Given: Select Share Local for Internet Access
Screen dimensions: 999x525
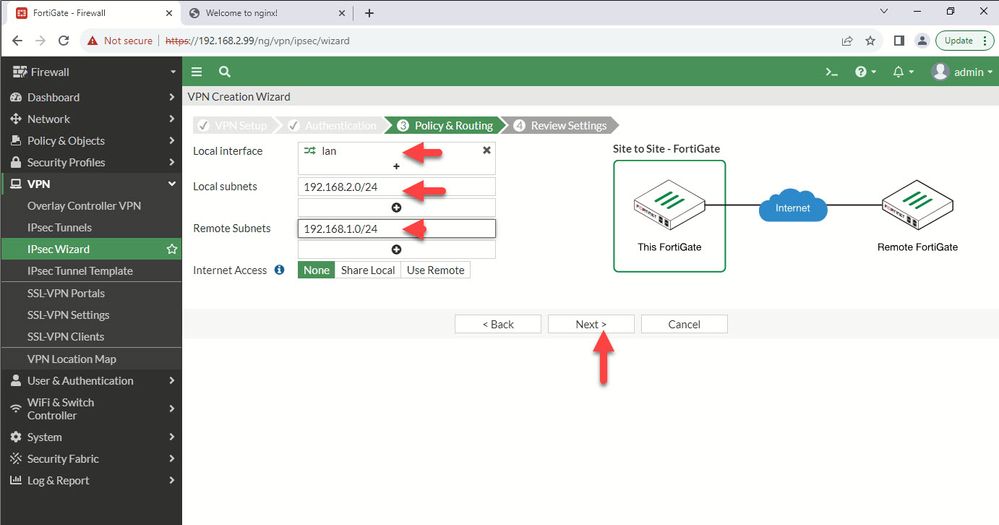Looking at the screenshot, I should click(368, 270).
